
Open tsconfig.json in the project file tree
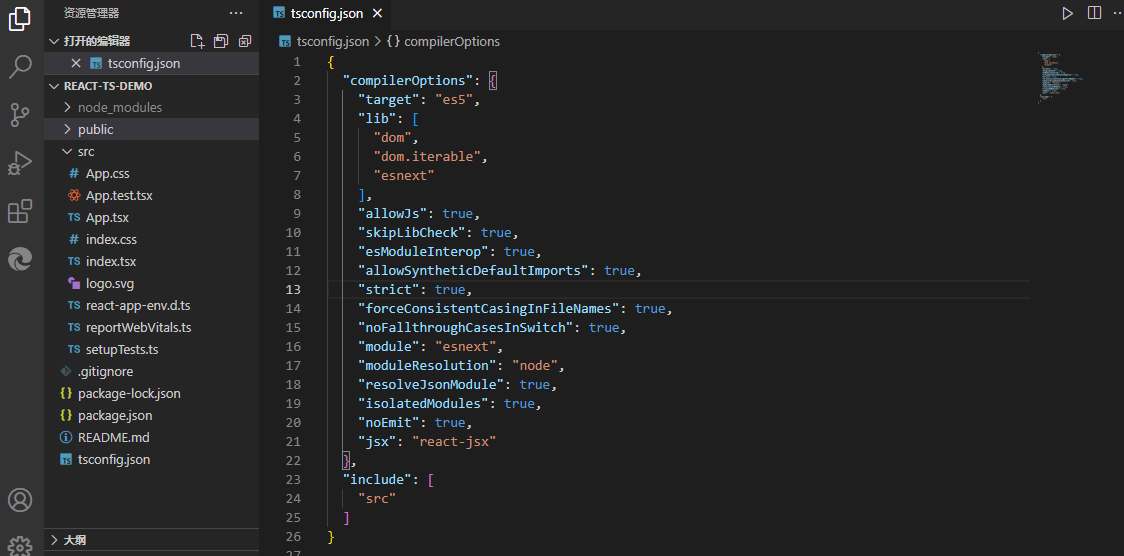pos(114,459)
